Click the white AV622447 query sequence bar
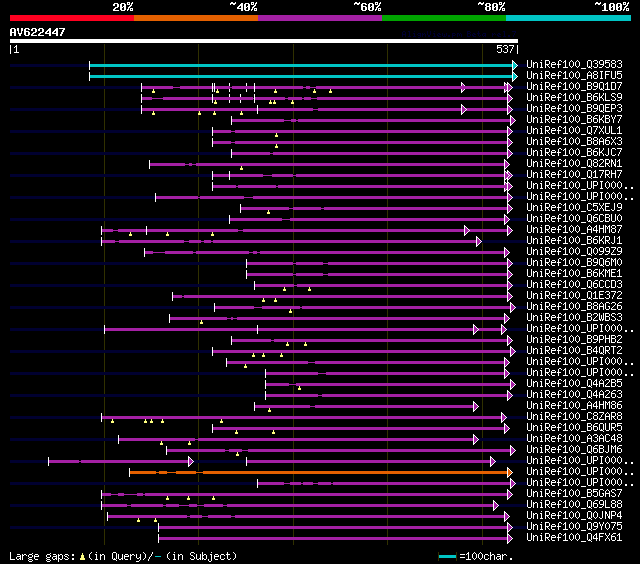640x564 pixels. tap(264, 41)
